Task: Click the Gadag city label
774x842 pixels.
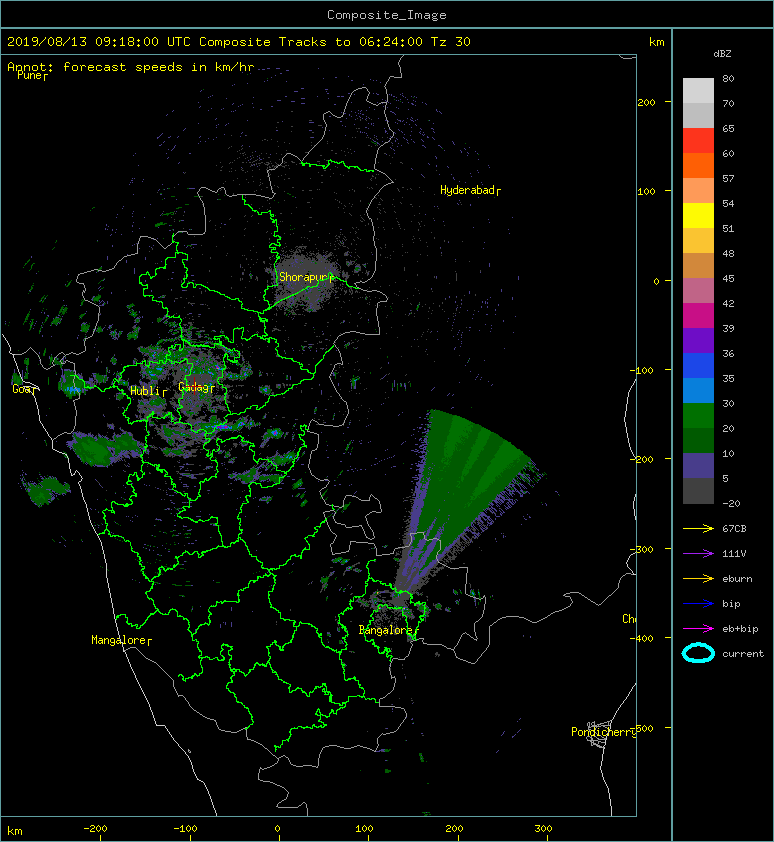Action: click(x=196, y=387)
